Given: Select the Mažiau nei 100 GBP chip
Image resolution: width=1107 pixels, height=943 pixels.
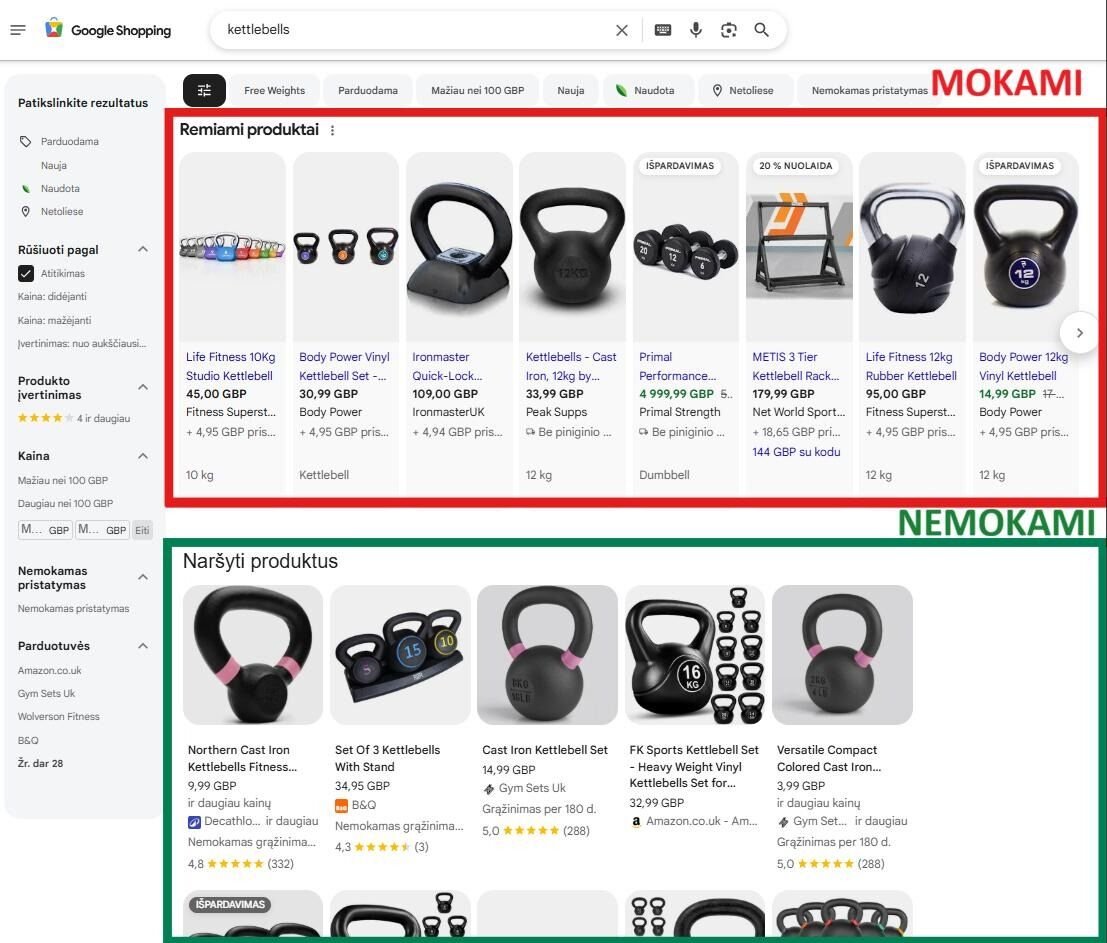Looking at the screenshot, I should (477, 90).
